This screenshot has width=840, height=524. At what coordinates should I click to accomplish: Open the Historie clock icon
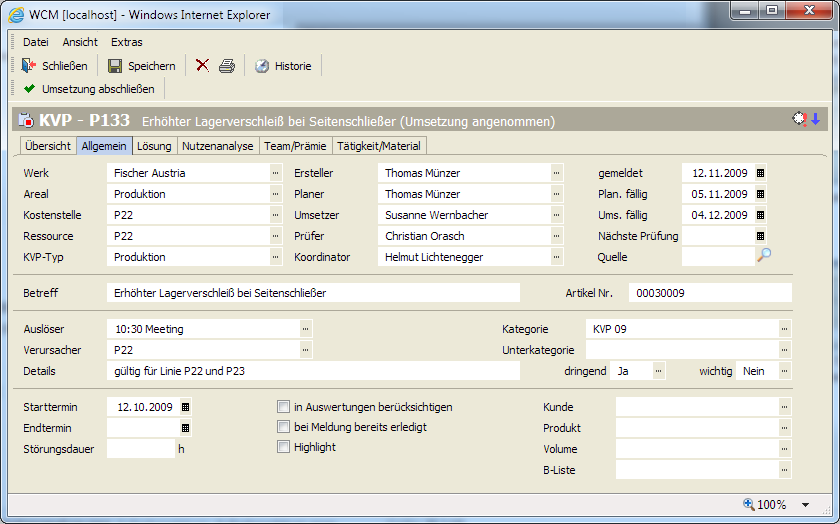[262, 66]
